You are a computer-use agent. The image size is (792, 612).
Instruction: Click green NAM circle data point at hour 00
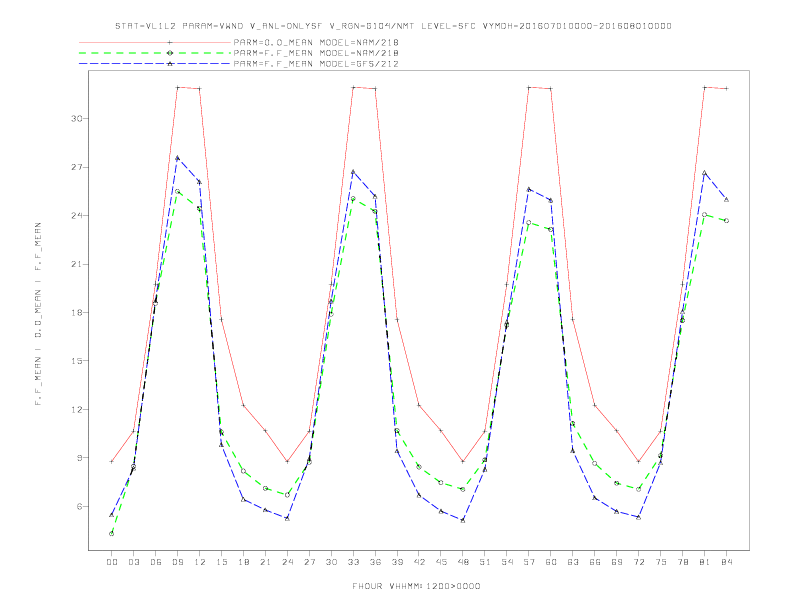tap(112, 534)
